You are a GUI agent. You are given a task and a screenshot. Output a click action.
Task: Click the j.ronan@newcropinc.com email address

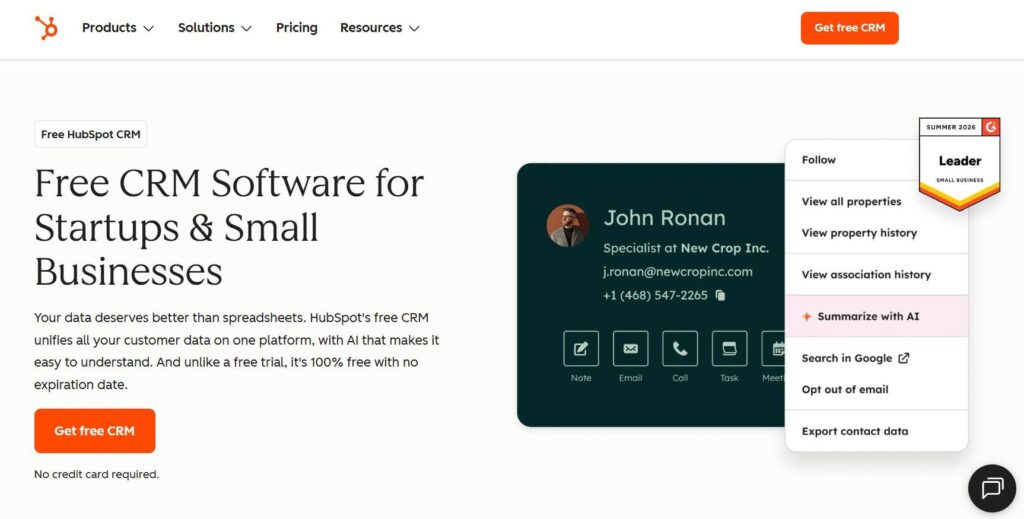pyautogui.click(x=678, y=272)
